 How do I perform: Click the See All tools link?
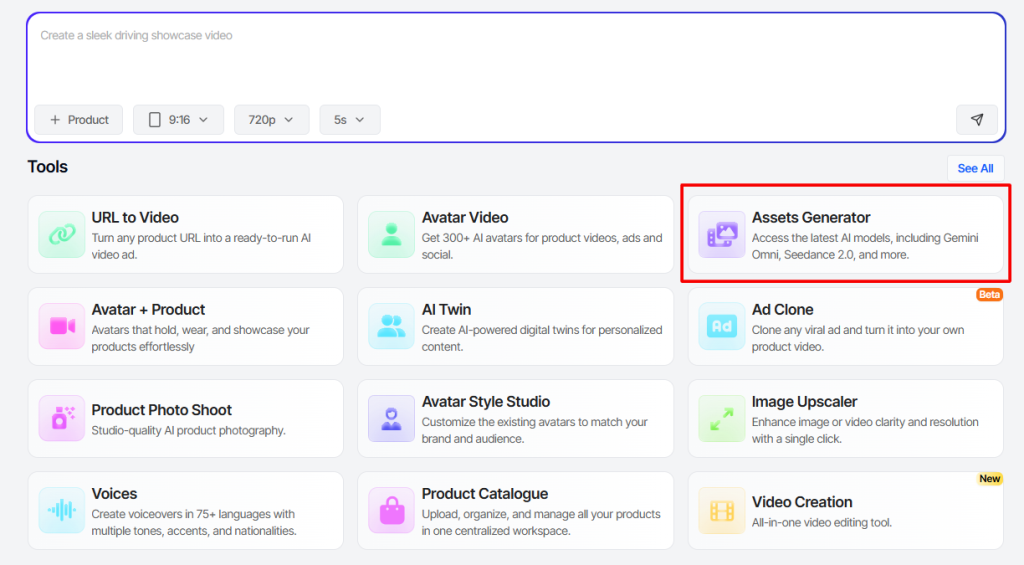976,169
